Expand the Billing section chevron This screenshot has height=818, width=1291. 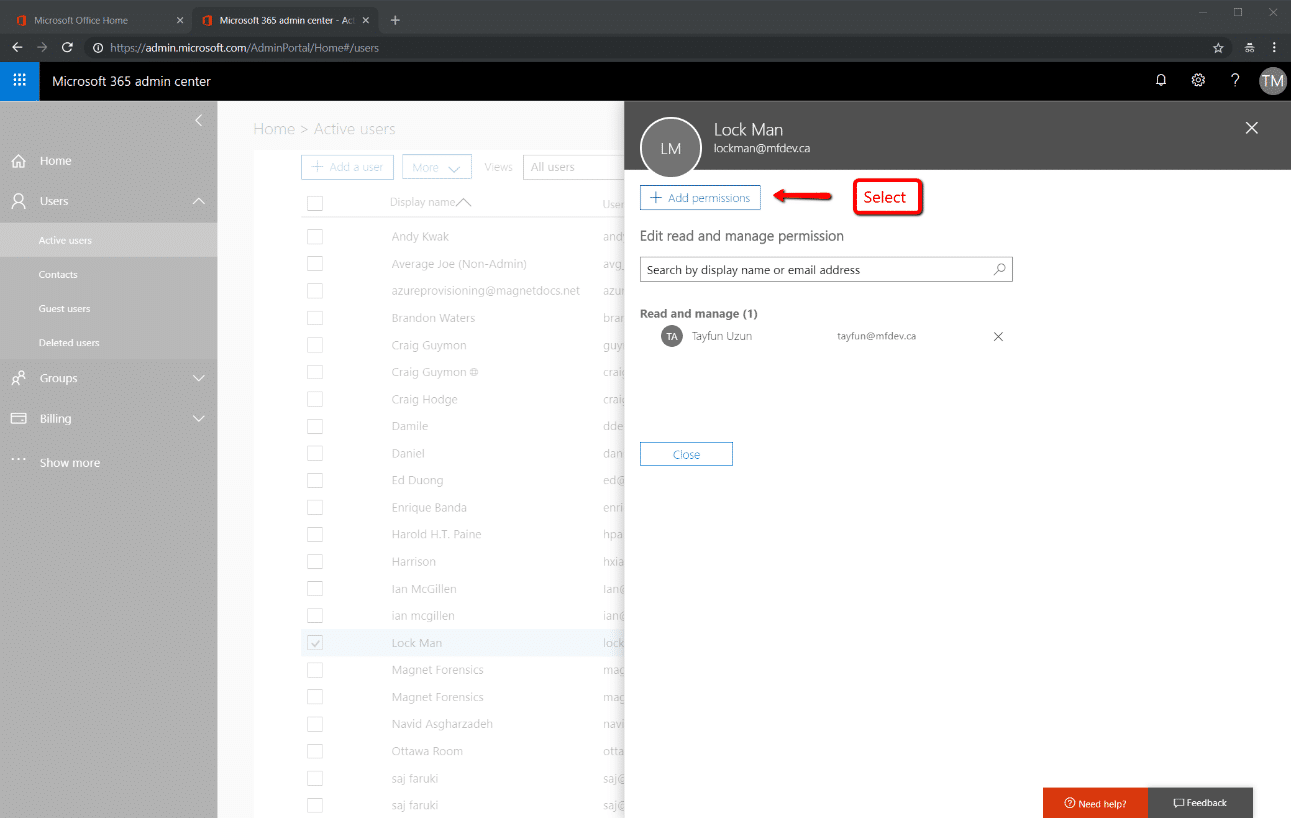(x=198, y=419)
